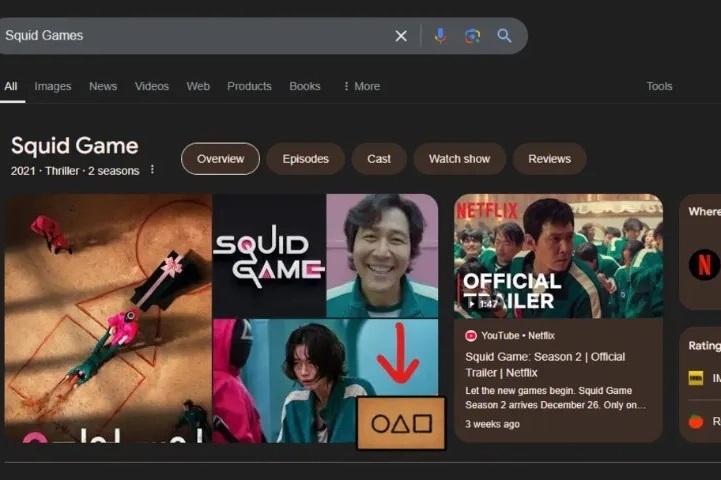Click the IMDb rating icon
The height and width of the screenshot is (480, 721).
[x=696, y=378]
